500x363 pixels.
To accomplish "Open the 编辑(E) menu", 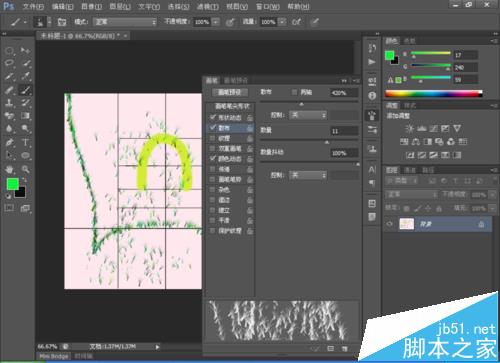I will (x=63, y=6).
